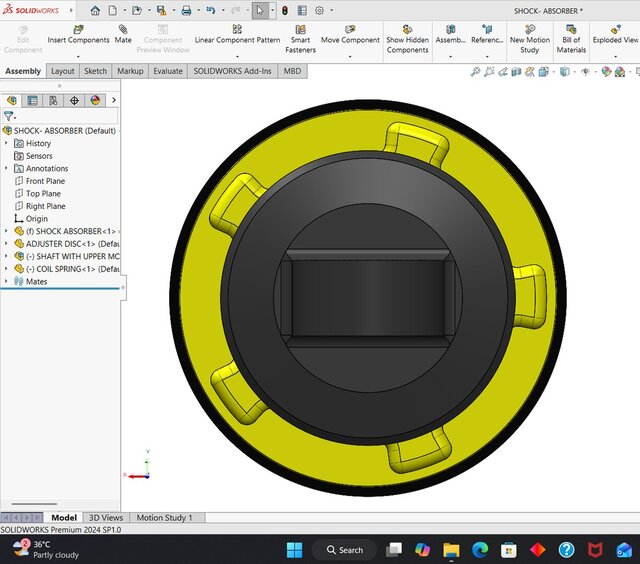Activate the Select cursor tool
Image resolution: width=640 pixels, height=564 pixels.
[x=260, y=11]
